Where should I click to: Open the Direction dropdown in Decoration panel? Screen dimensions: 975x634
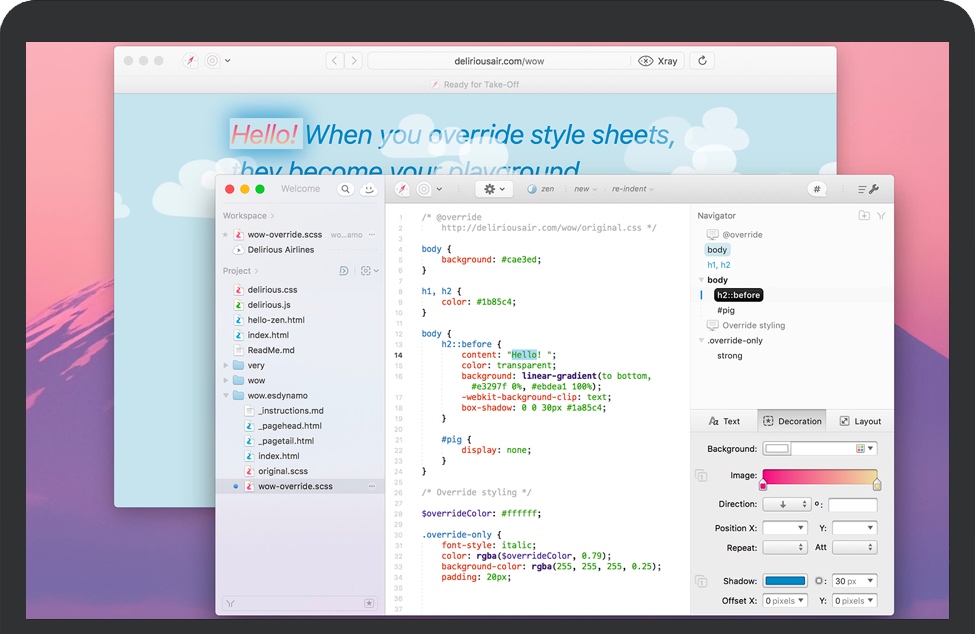(785, 505)
